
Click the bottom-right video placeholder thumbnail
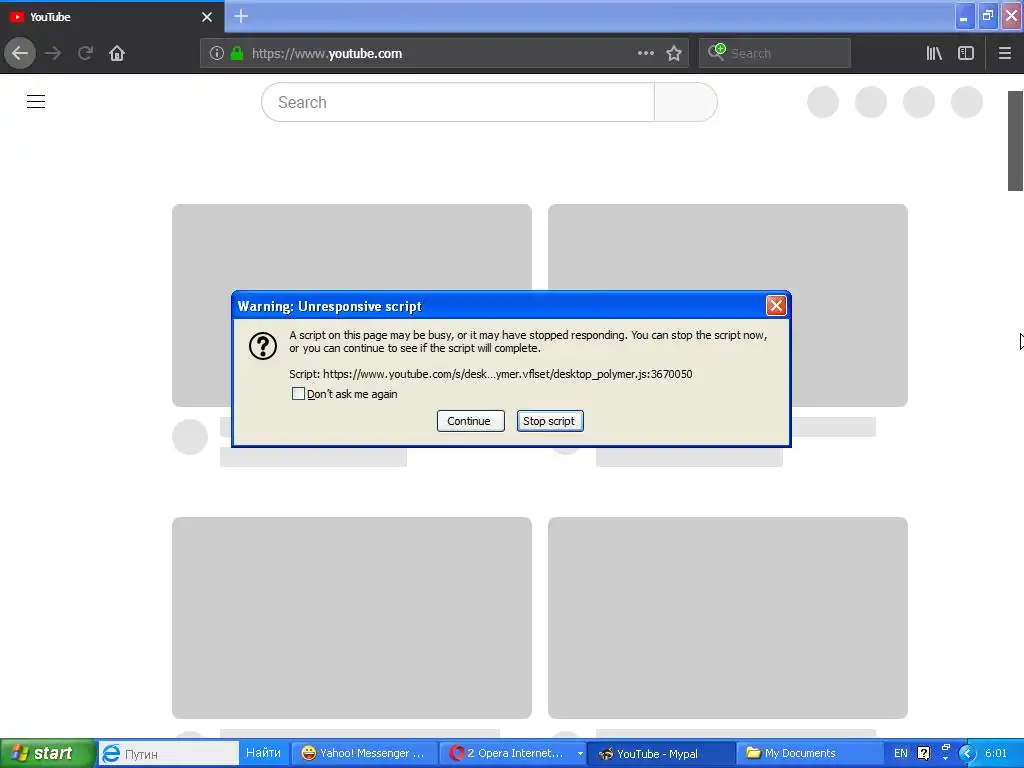pyautogui.click(x=728, y=618)
